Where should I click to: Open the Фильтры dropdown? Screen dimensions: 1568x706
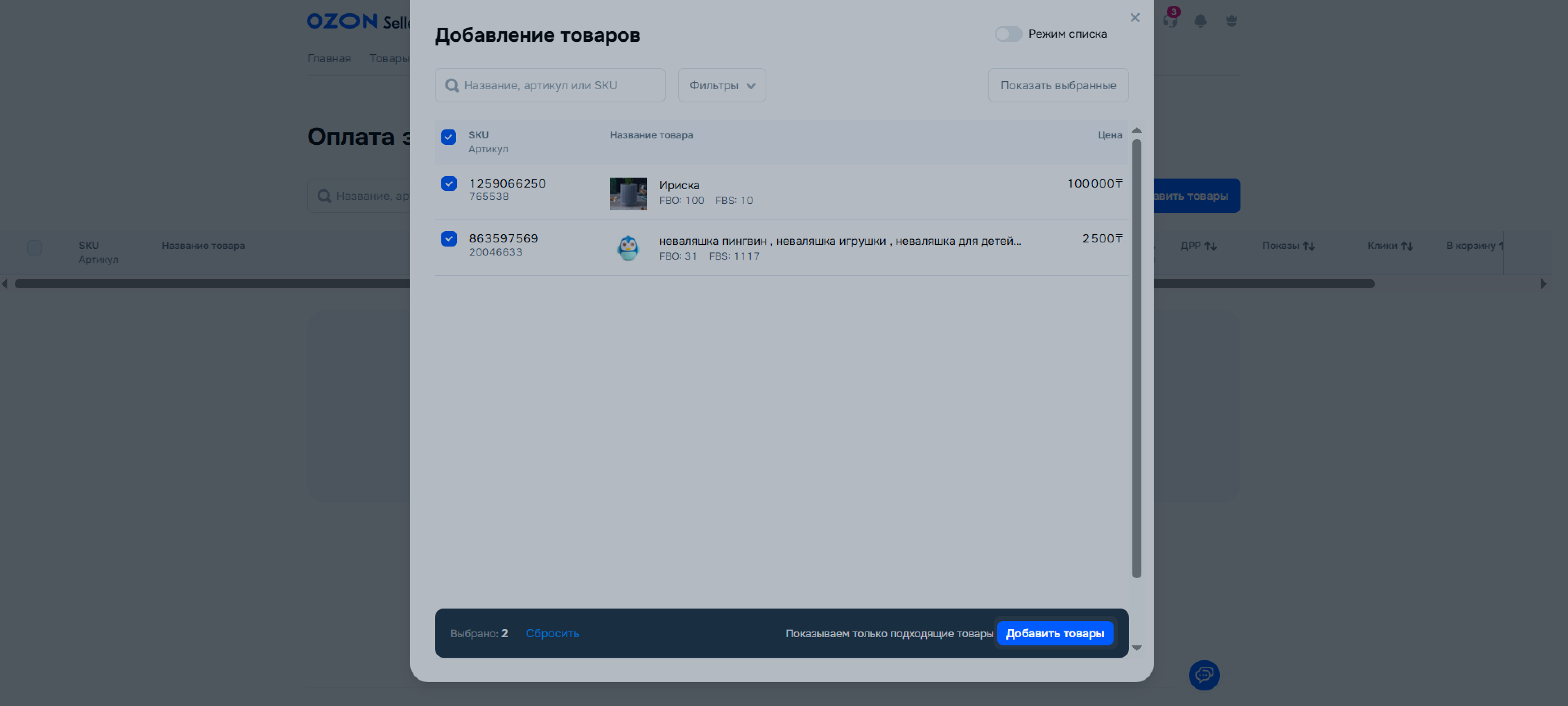(x=722, y=85)
